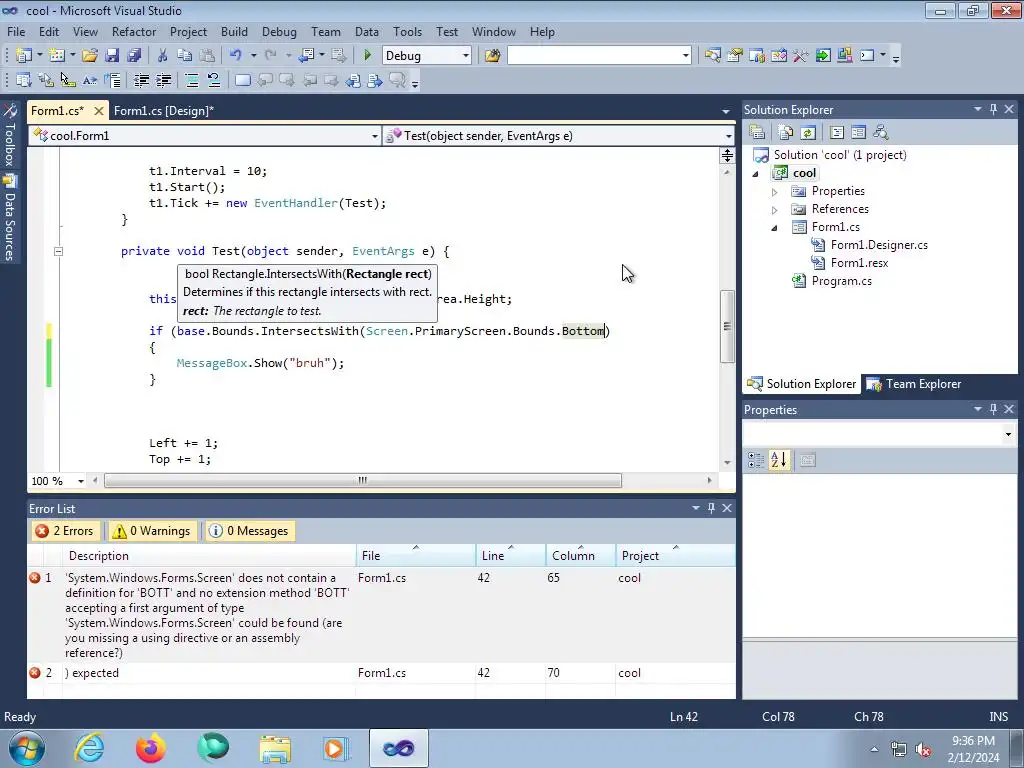Screen dimensions: 1024x768
Task: Select Program.cs in Solution Explorer
Action: point(841,281)
